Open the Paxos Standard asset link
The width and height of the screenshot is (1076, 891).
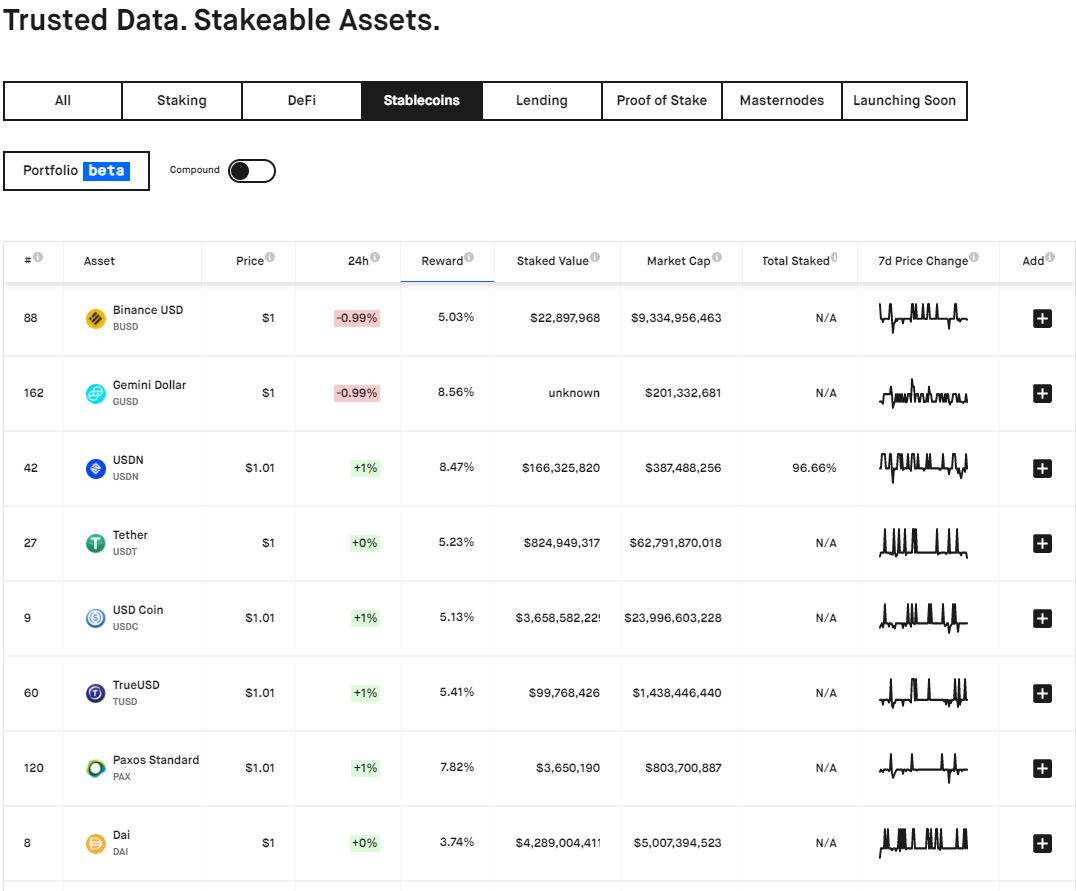(x=156, y=760)
